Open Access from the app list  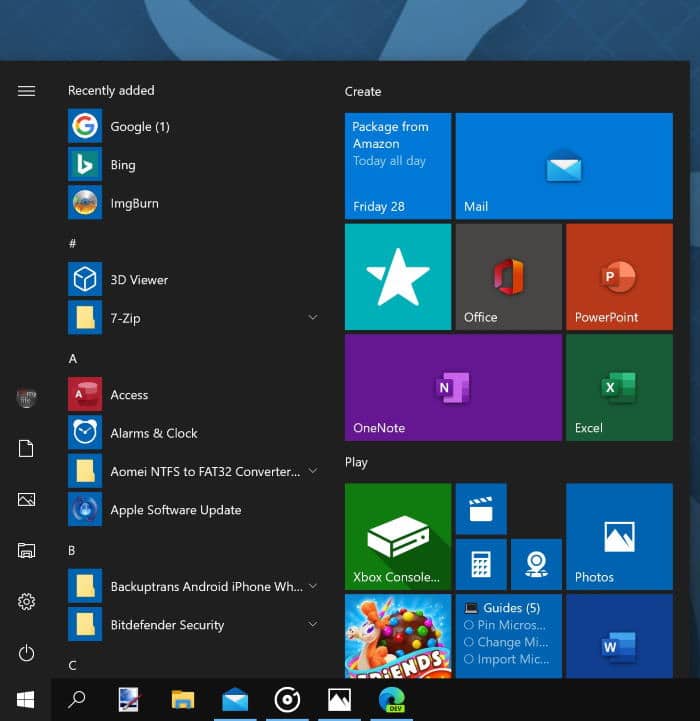pos(193,395)
